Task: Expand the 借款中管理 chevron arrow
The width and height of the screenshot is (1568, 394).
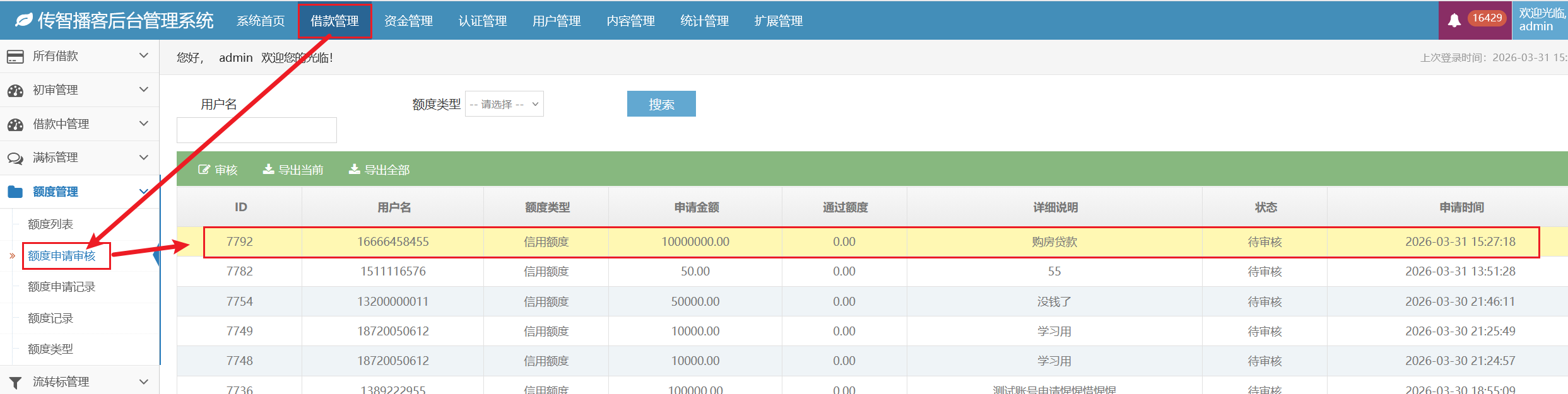Action: [x=144, y=124]
